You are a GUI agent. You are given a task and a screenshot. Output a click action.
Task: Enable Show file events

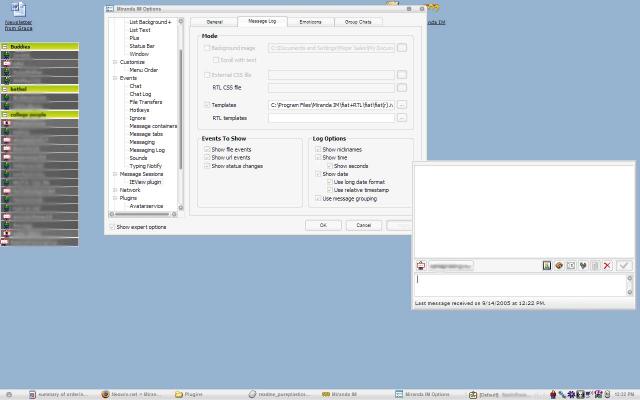(x=207, y=149)
